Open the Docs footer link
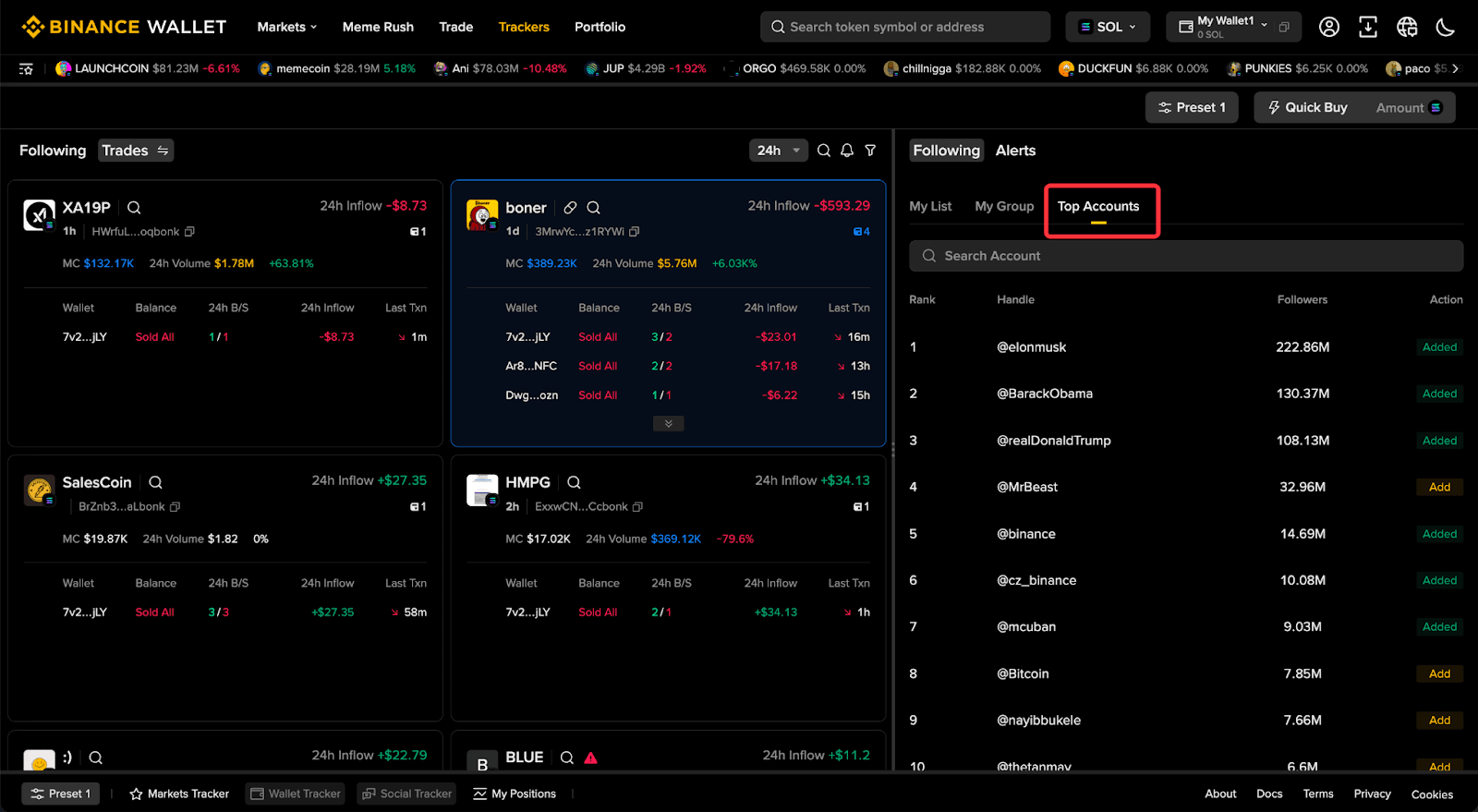Image resolution: width=1478 pixels, height=812 pixels. [x=1269, y=794]
